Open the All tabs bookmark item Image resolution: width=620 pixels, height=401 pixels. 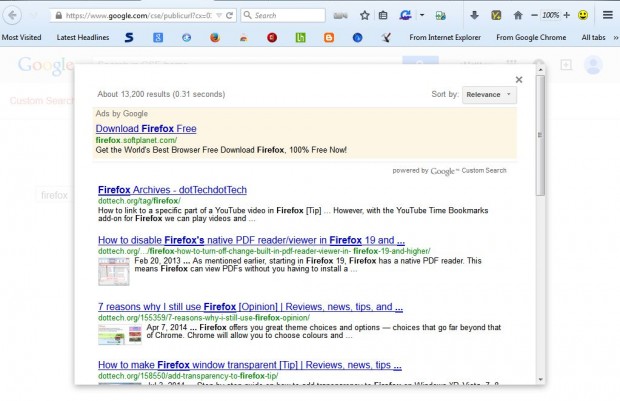tap(593, 38)
